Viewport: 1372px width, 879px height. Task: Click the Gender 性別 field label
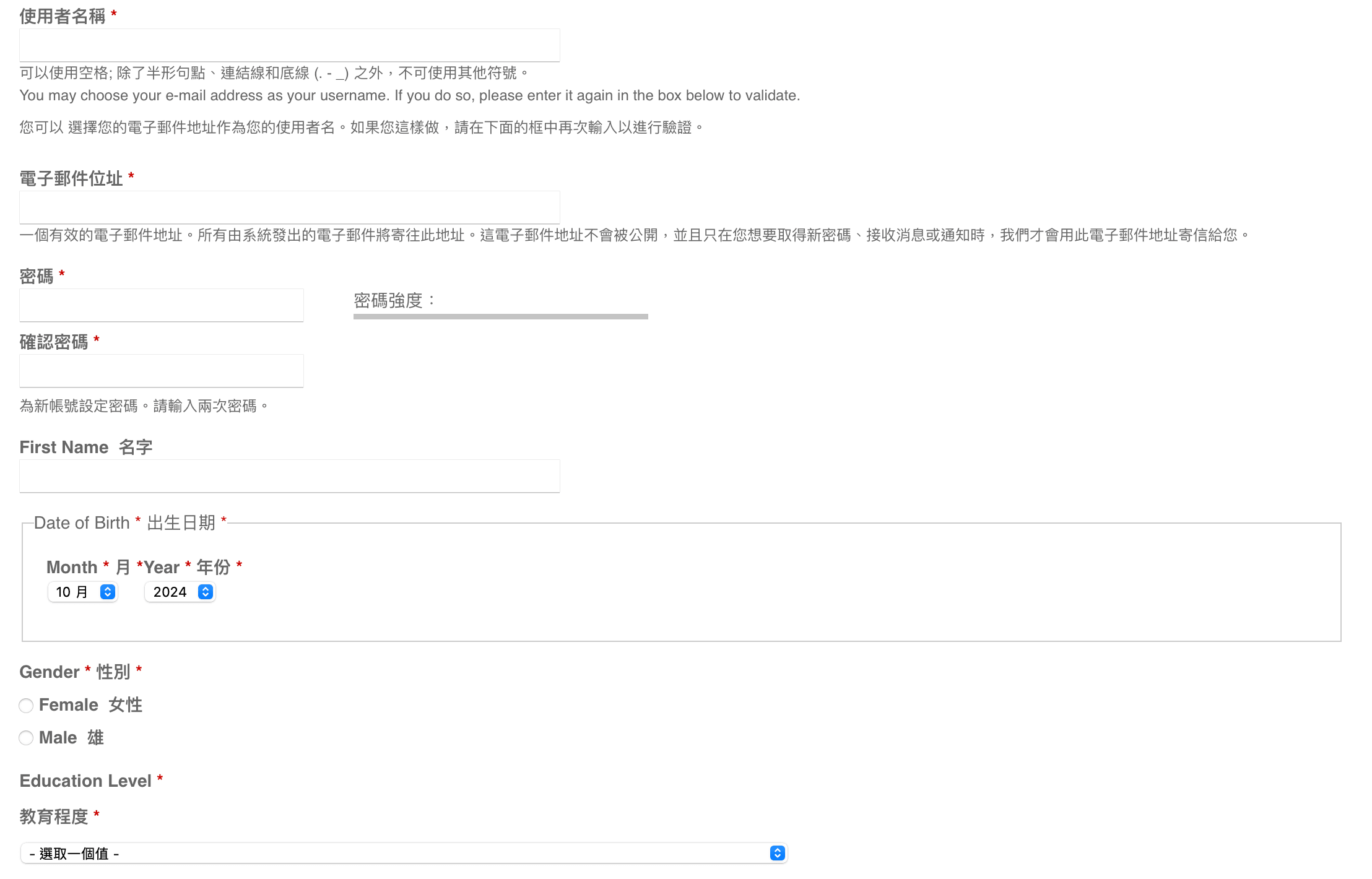click(74, 672)
